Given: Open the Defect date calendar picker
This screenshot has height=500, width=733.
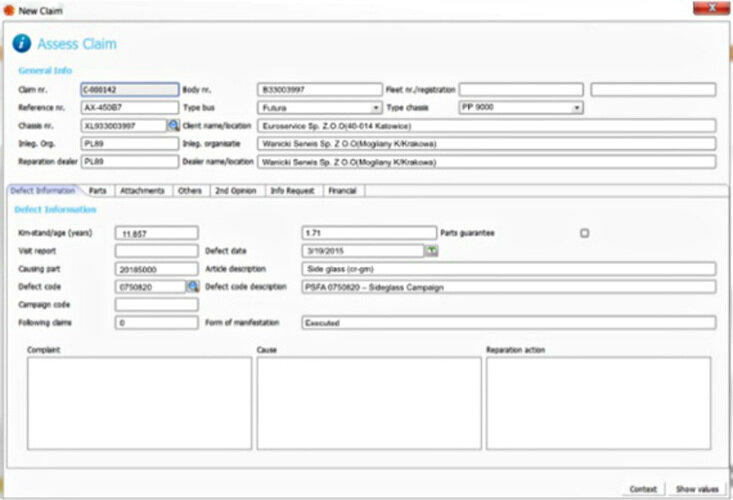Looking at the screenshot, I should 432,251.
